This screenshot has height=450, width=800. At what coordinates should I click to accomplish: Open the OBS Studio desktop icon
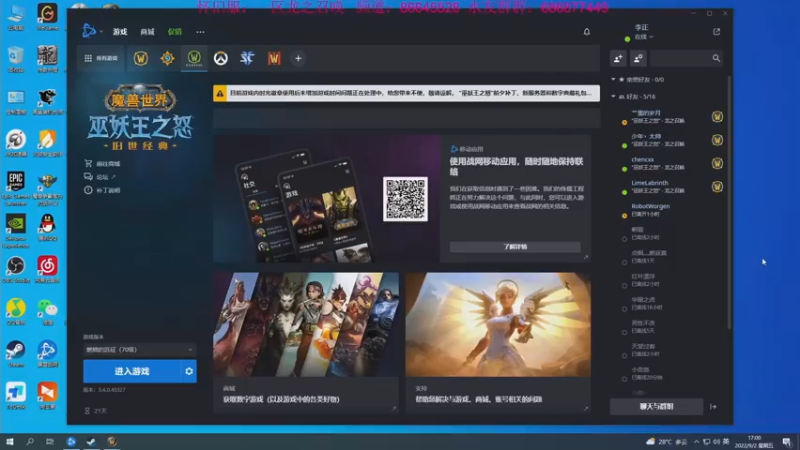16,270
